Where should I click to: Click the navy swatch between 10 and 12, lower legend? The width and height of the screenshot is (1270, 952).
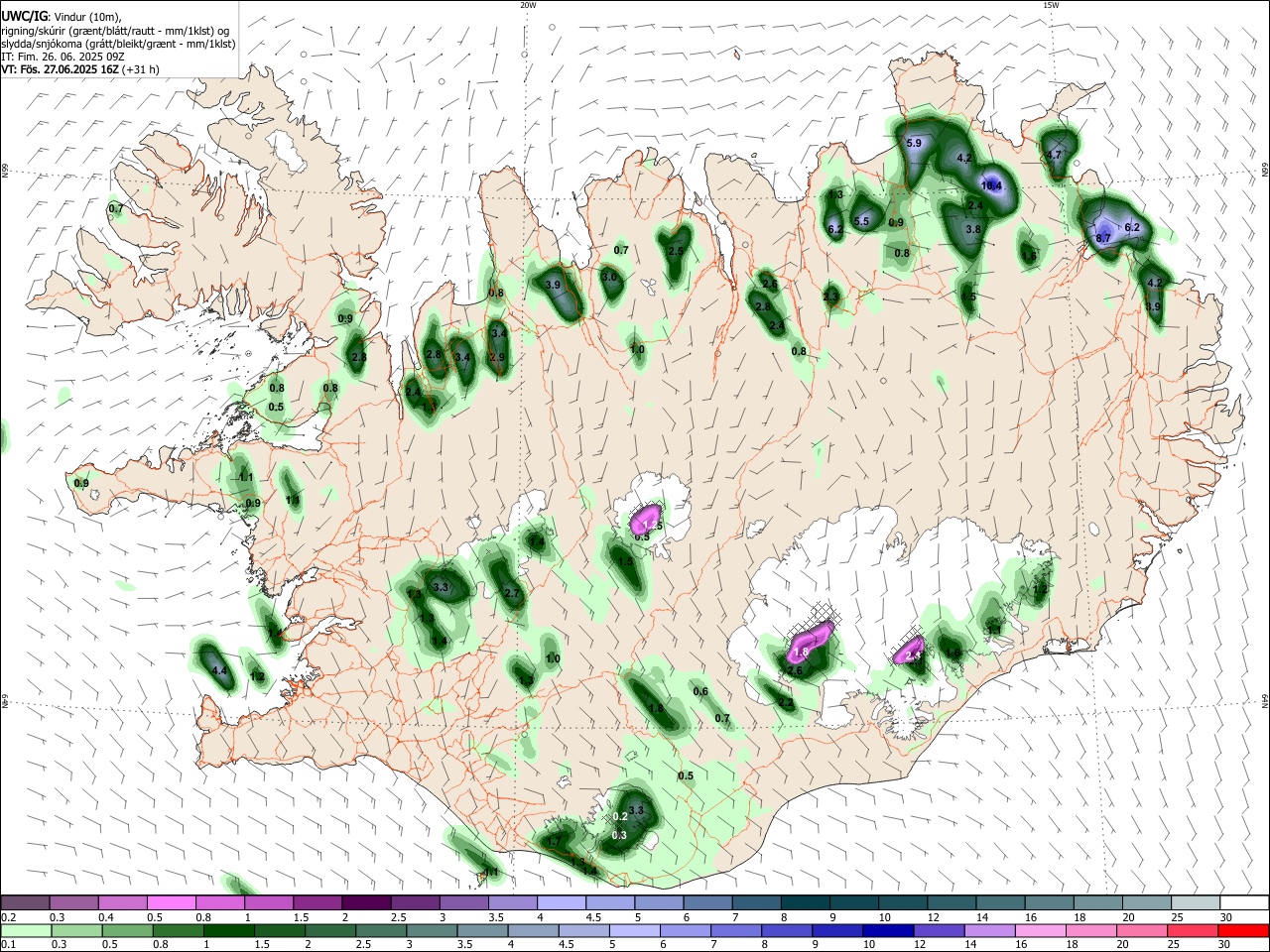click(888, 930)
